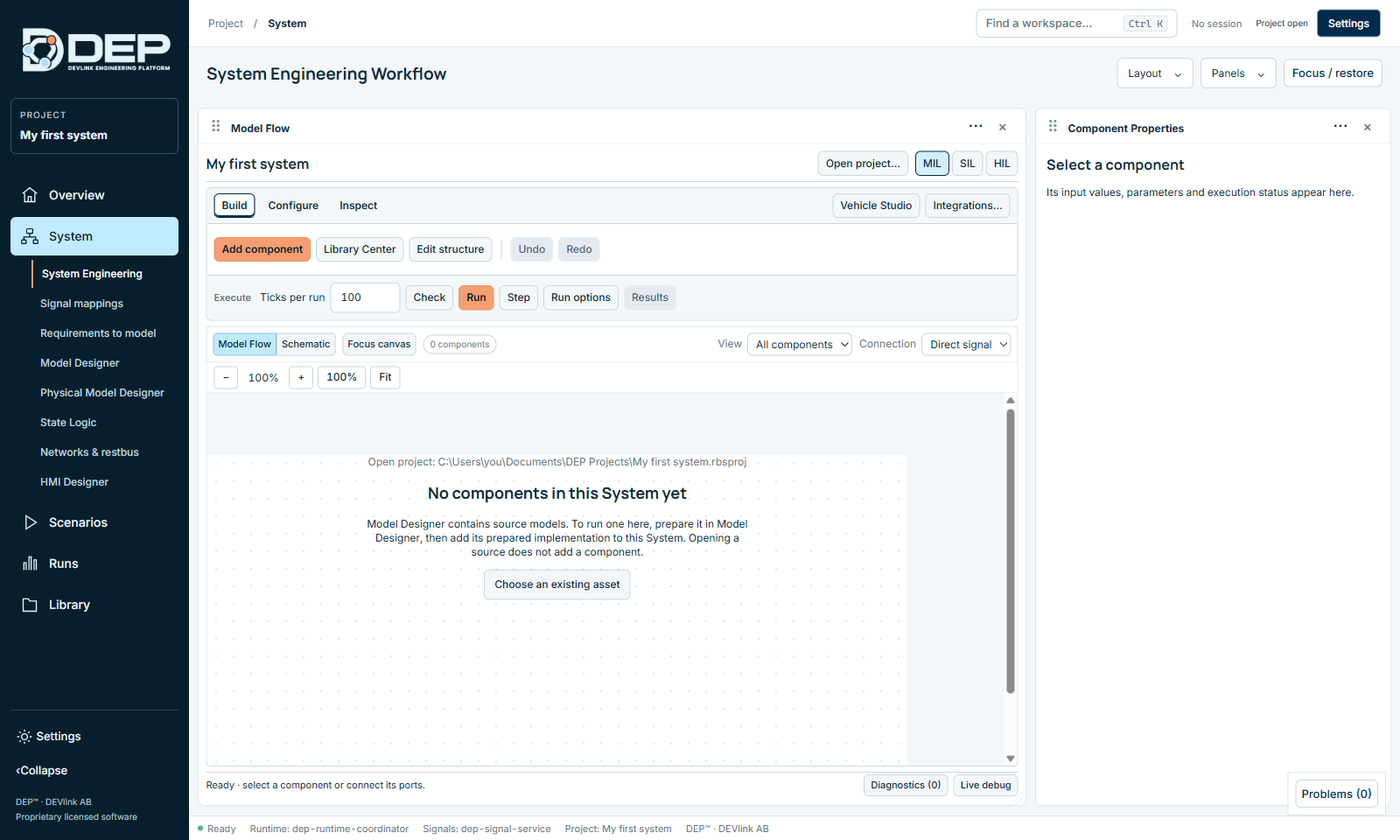Viewport: 1400px width, 840px height.
Task: Select SIL simulation mode
Action: [967, 164]
